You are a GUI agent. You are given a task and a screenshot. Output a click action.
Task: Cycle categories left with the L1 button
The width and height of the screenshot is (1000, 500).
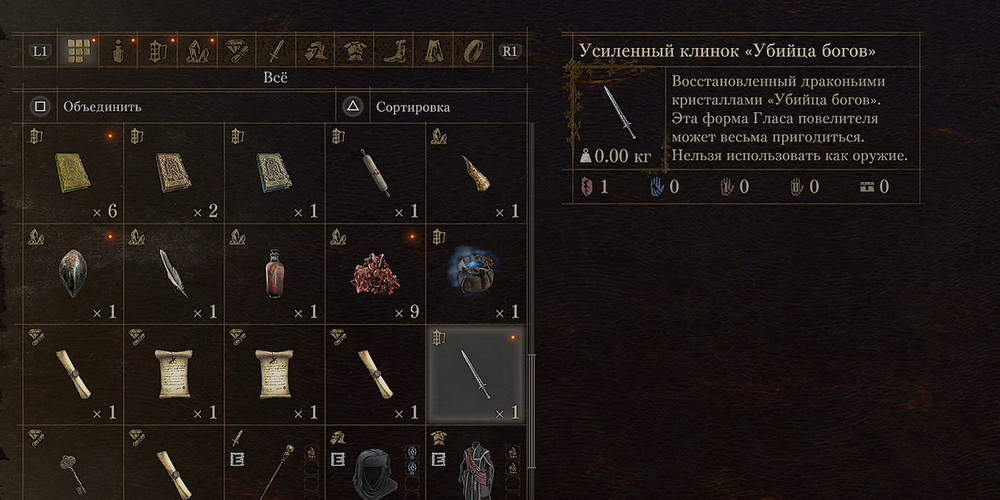click(x=40, y=52)
